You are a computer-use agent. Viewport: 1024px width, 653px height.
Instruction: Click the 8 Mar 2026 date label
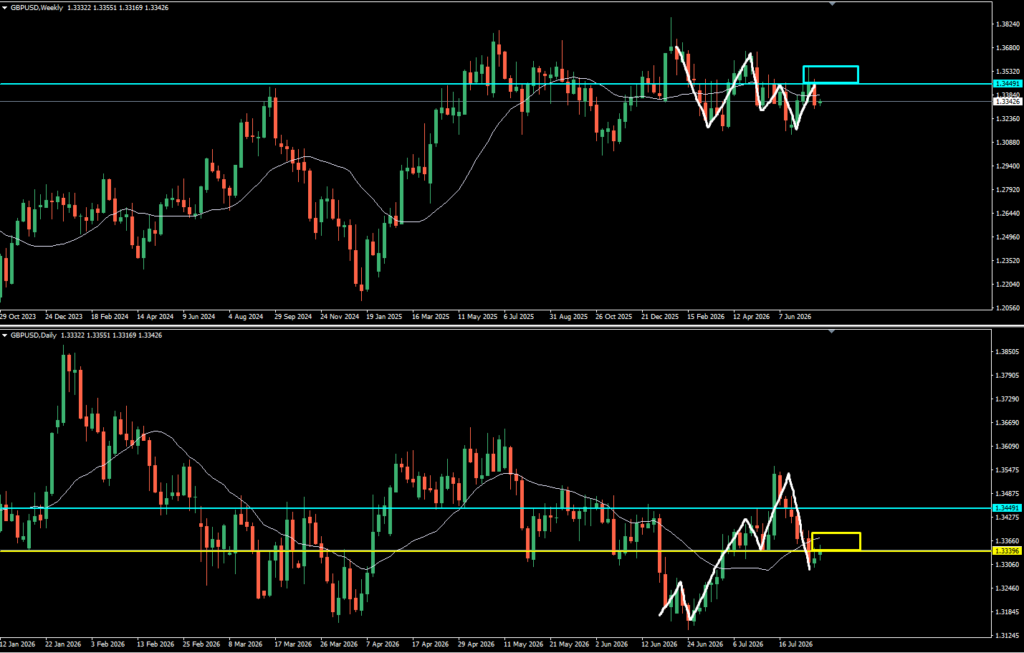pos(245,645)
